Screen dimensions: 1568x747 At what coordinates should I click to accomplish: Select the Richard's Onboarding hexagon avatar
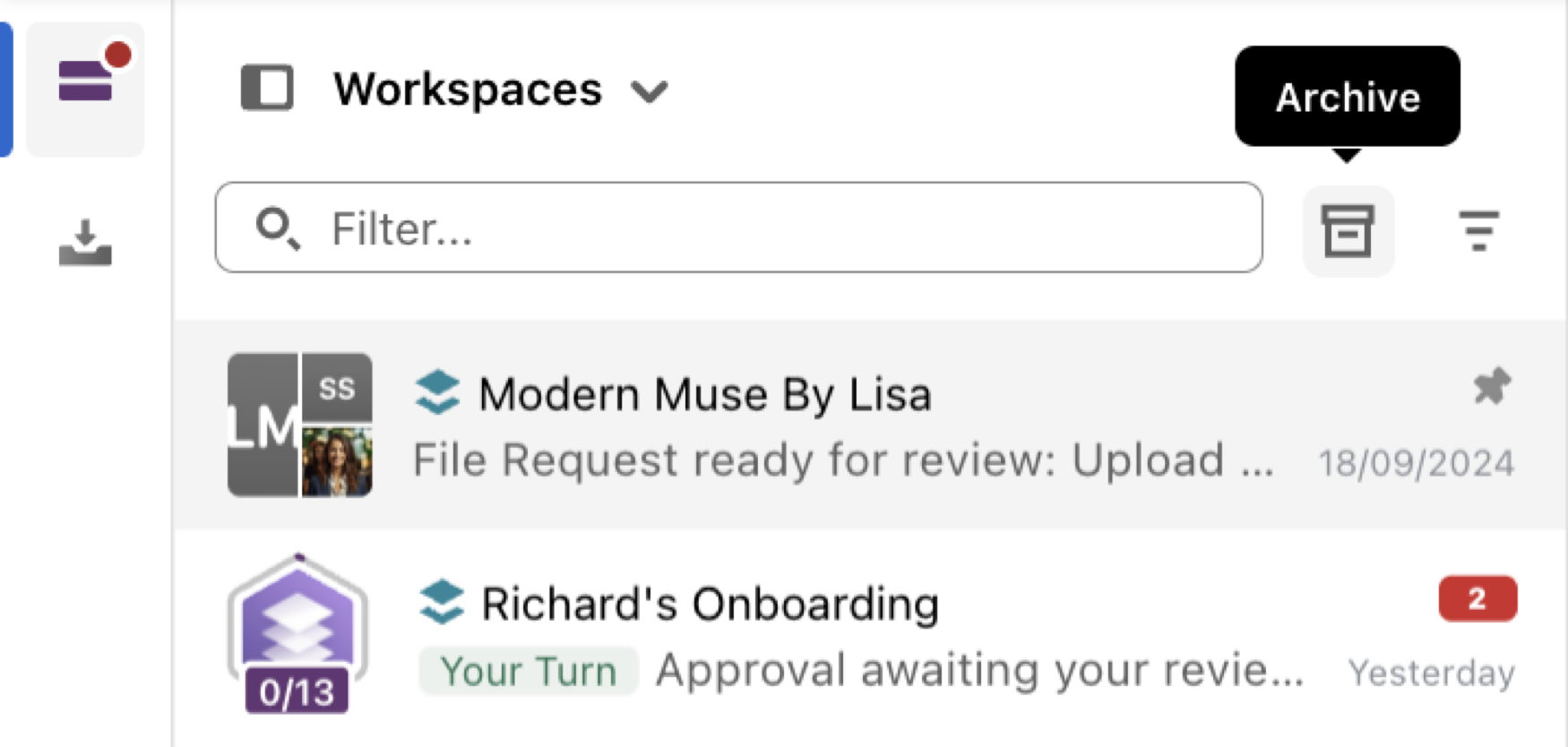297,627
